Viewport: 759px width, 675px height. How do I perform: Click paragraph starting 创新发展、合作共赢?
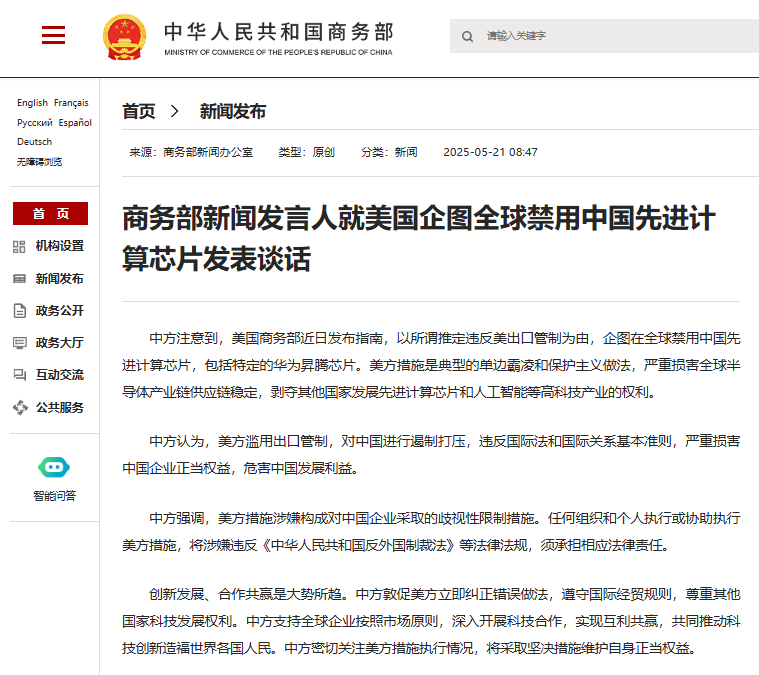click(x=431, y=621)
